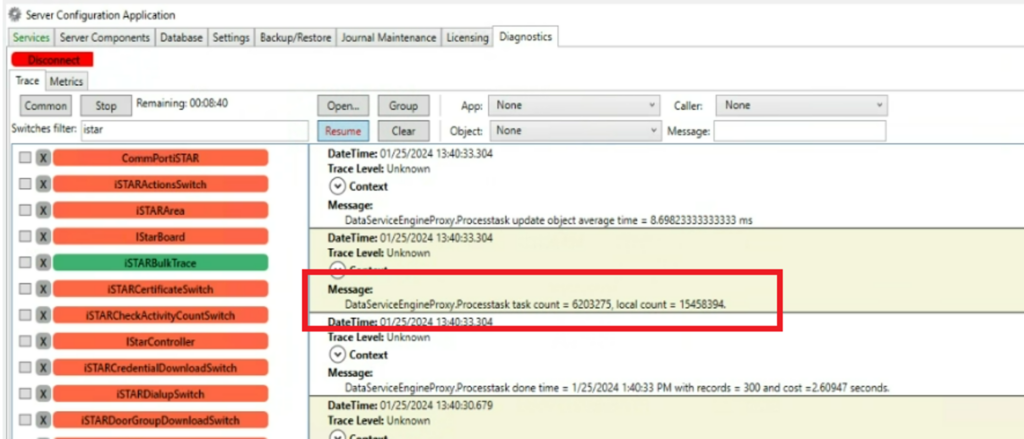This screenshot has width=1024, height=439.
Task: Tick the iSTARCredentialDownloadSwitch checkbox
Action: click(x=25, y=367)
